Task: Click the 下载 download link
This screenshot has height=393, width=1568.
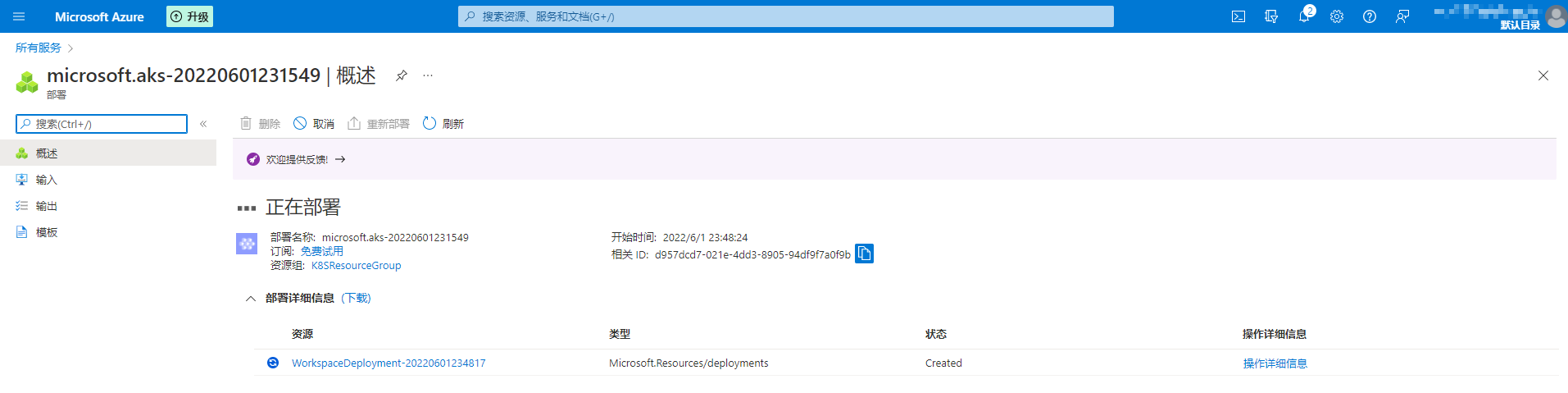Action: coord(356,298)
